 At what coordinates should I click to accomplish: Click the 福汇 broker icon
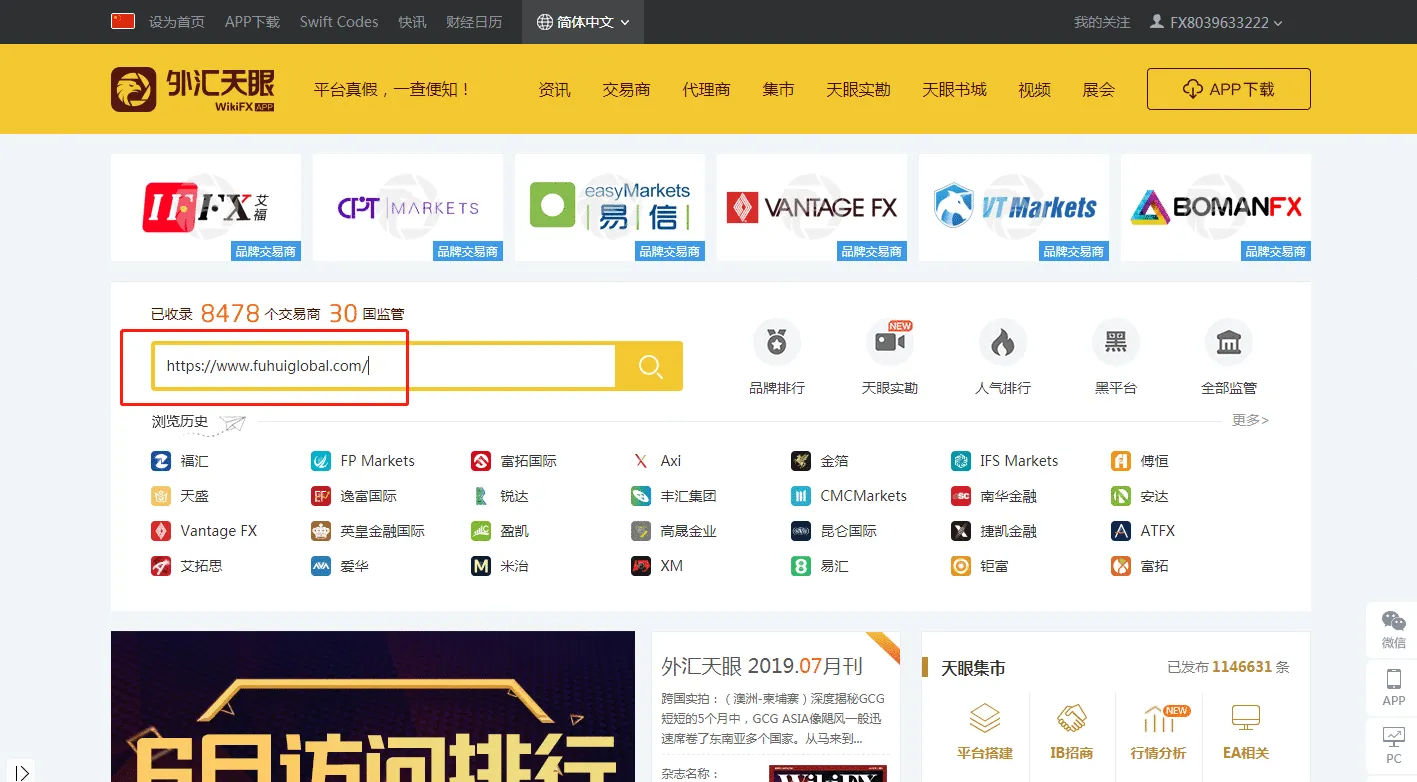pyautogui.click(x=161, y=461)
